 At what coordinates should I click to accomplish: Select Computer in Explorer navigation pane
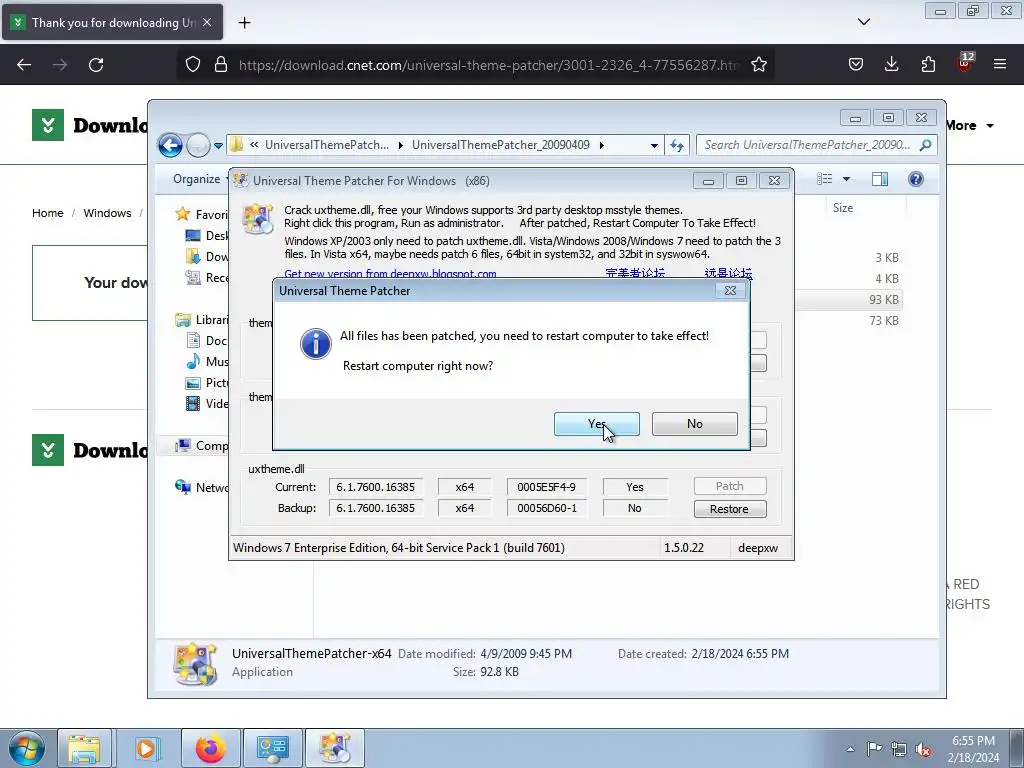pyautogui.click(x=201, y=445)
